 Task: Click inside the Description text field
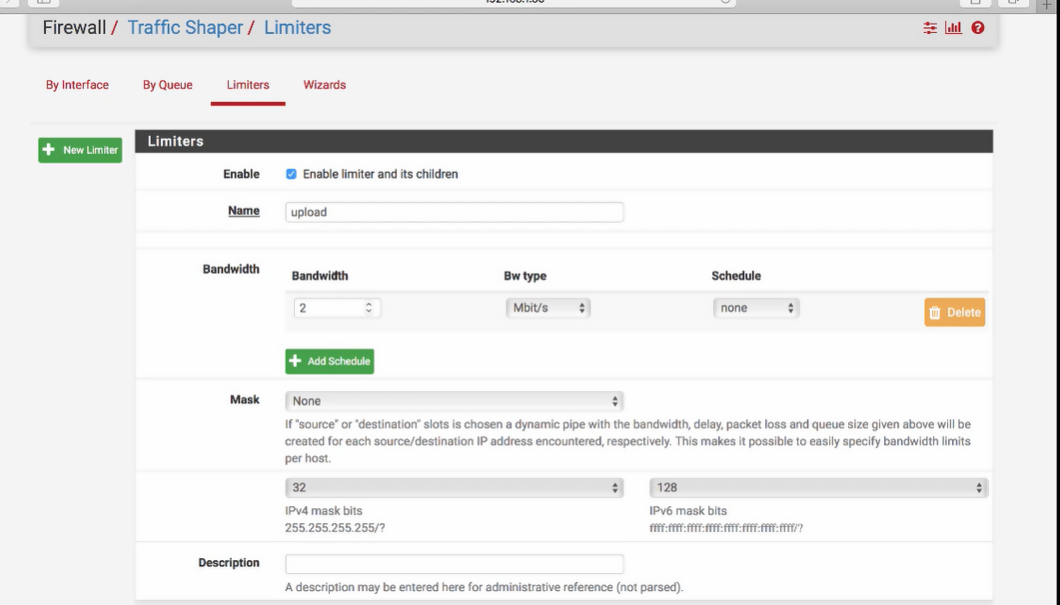pyautogui.click(x=454, y=563)
